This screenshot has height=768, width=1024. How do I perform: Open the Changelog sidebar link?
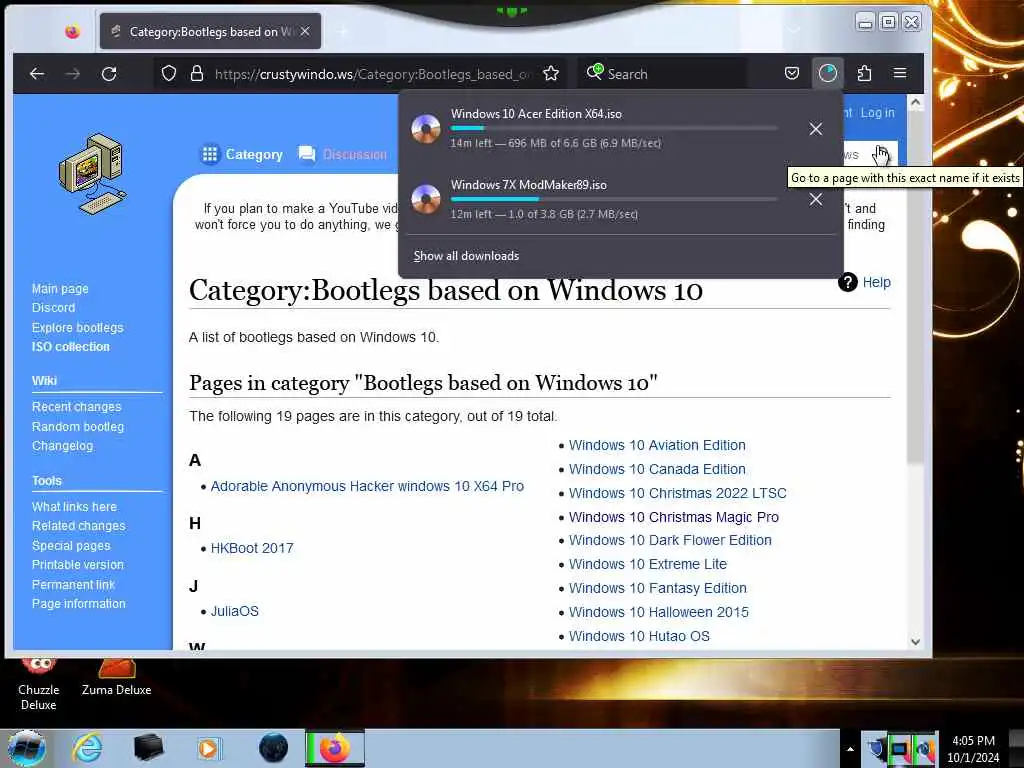point(63,446)
